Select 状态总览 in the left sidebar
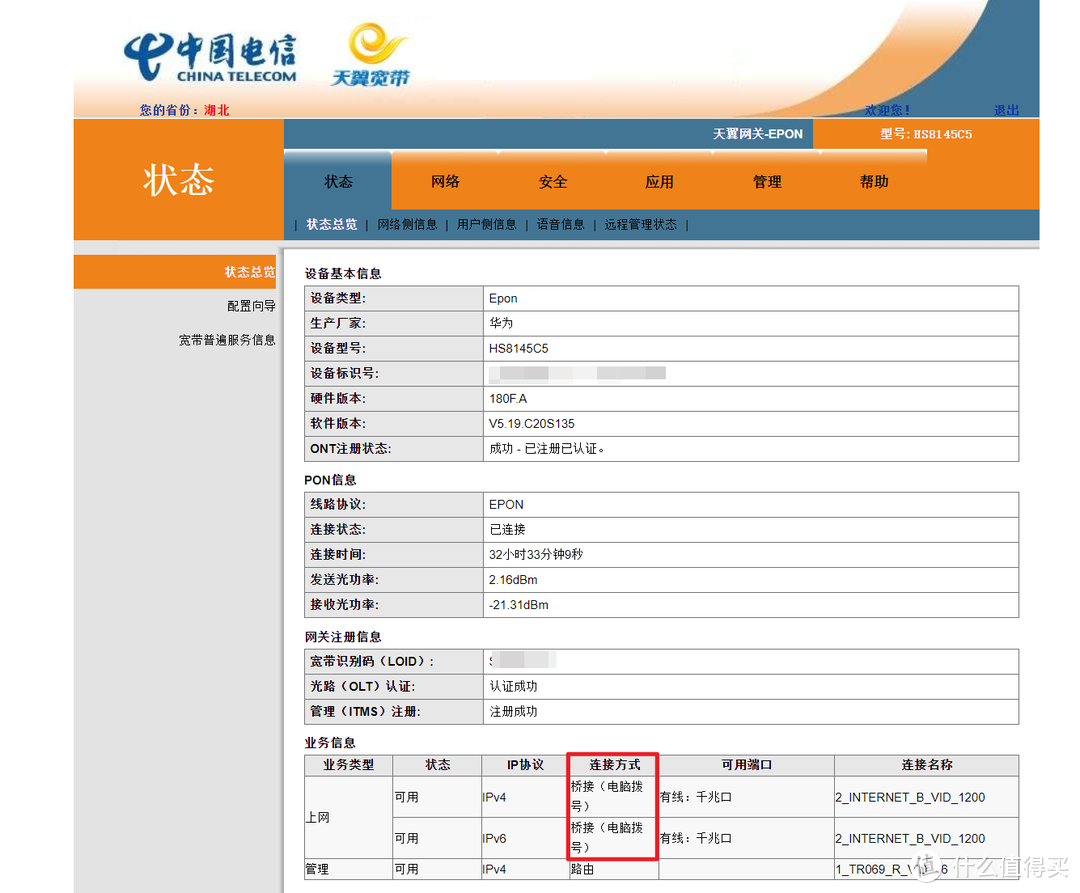1080x893 pixels. pos(245,271)
